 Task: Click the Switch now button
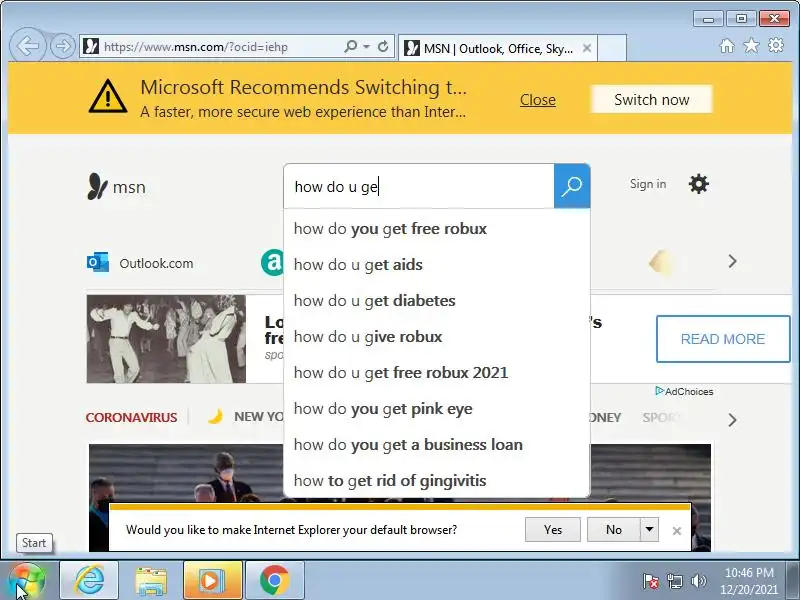(x=652, y=99)
